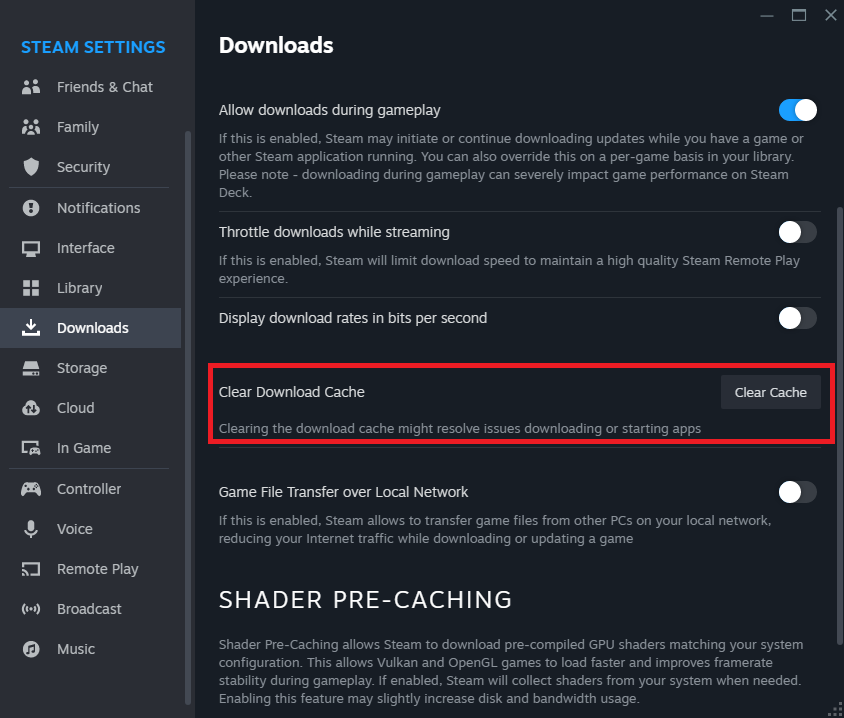Screen dimensions: 844x718
Task: Open the Family settings section
Action: pos(78,127)
